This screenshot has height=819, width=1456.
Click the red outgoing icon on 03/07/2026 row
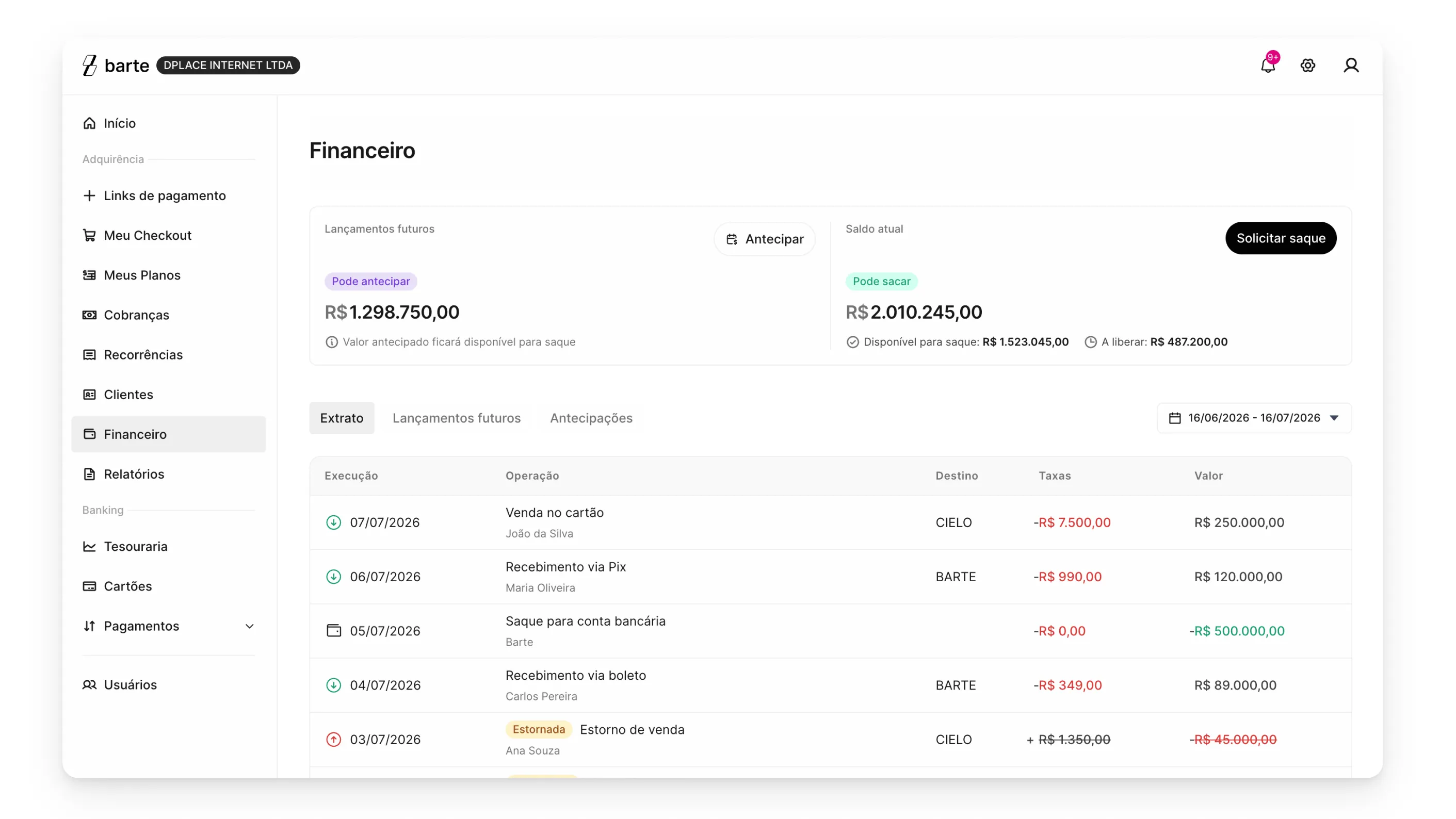click(333, 740)
